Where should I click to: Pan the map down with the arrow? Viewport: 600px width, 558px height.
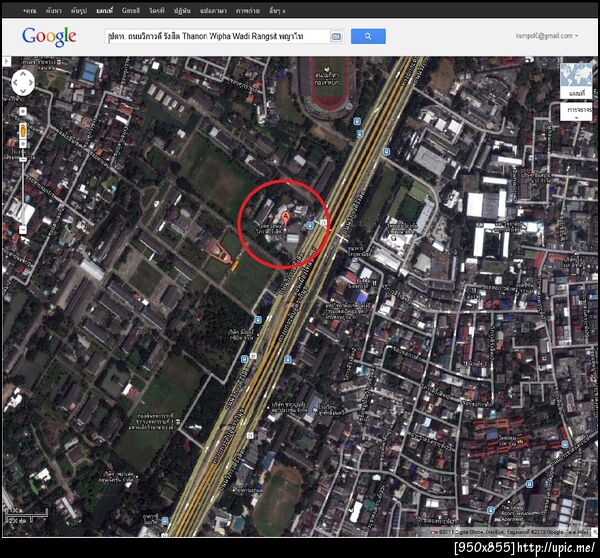tap(23, 91)
